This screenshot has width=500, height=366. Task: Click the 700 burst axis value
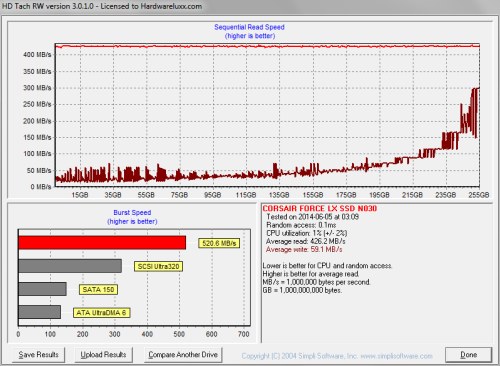[x=244, y=334]
